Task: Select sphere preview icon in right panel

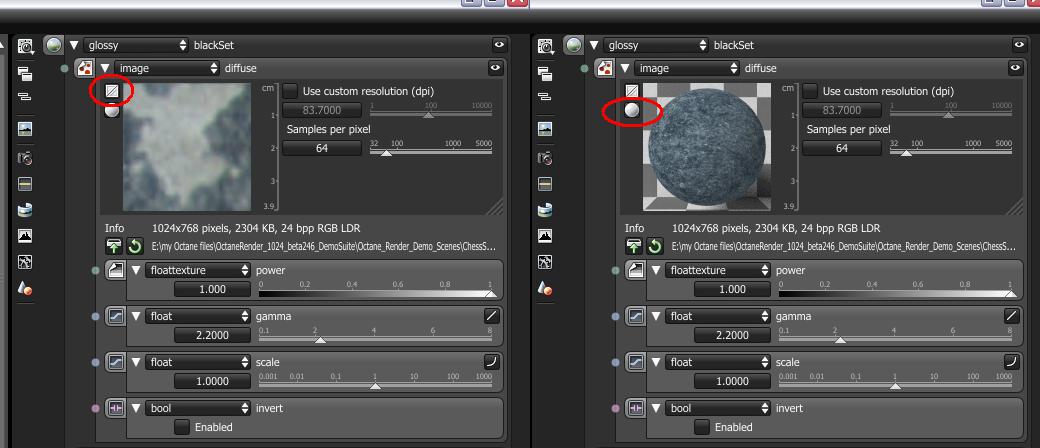Action: pos(632,110)
